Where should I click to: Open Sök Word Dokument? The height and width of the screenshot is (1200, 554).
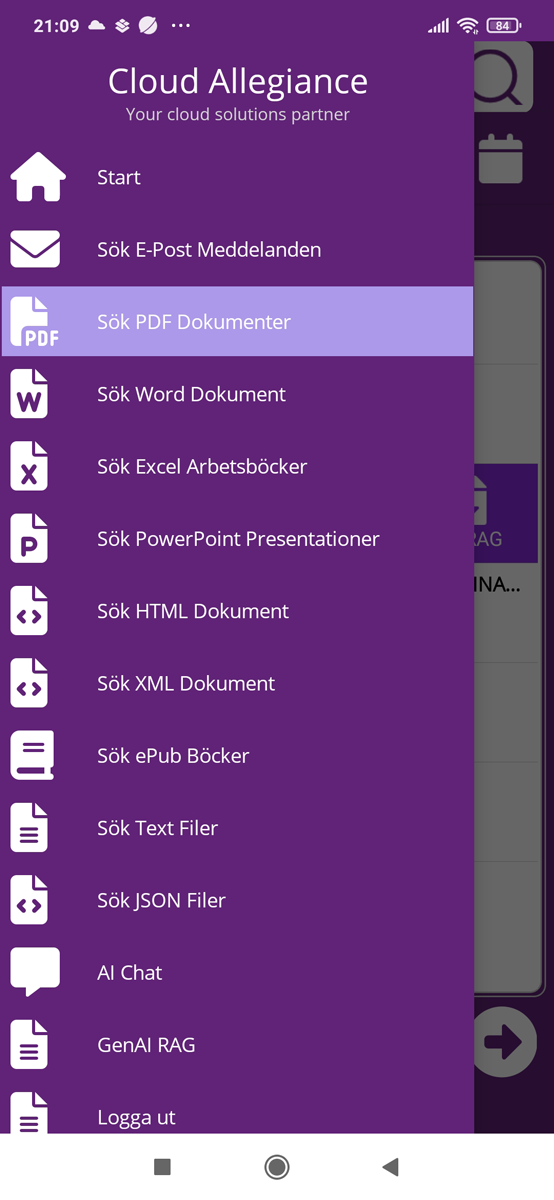[x=237, y=394]
